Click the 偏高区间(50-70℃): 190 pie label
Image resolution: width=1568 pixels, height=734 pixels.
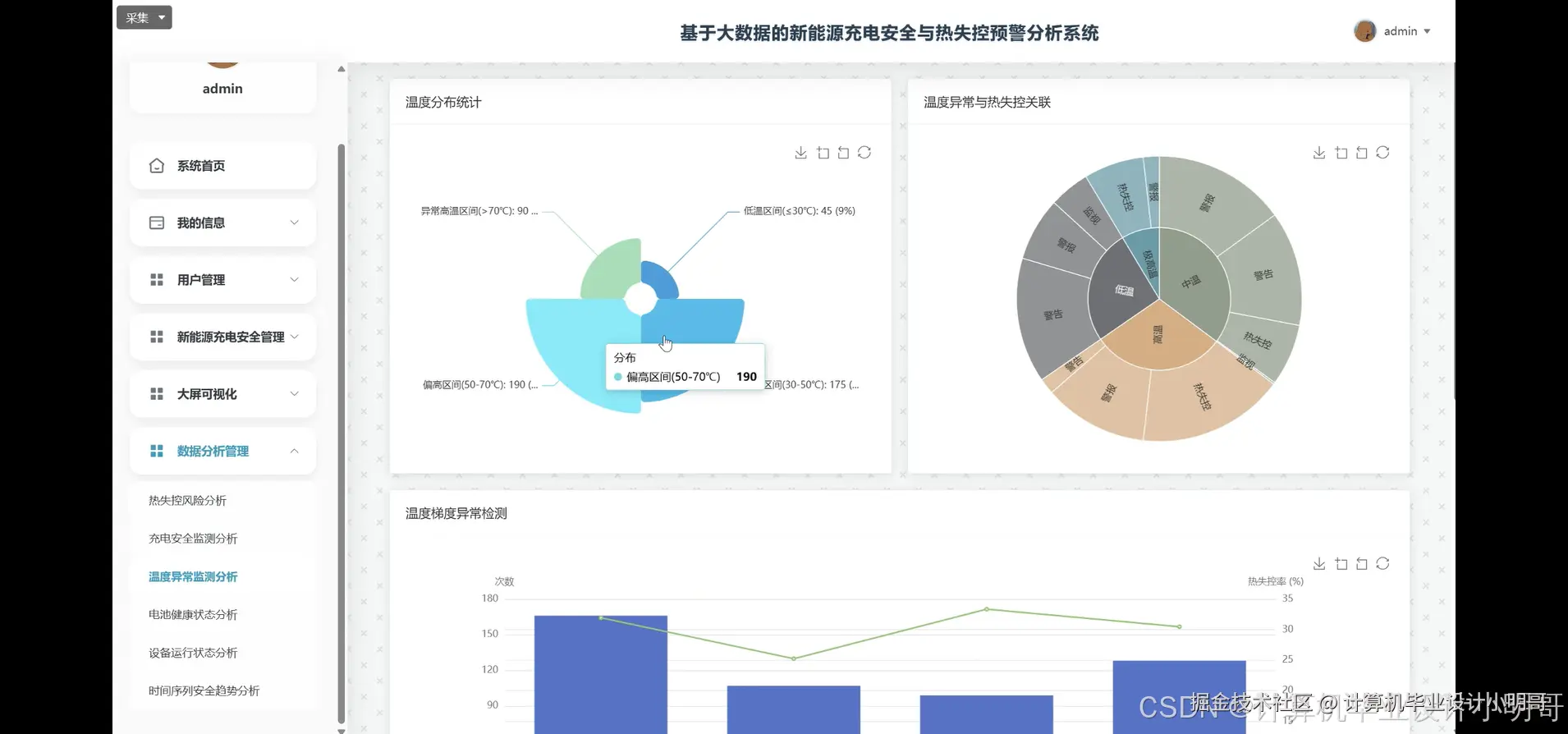tap(480, 384)
